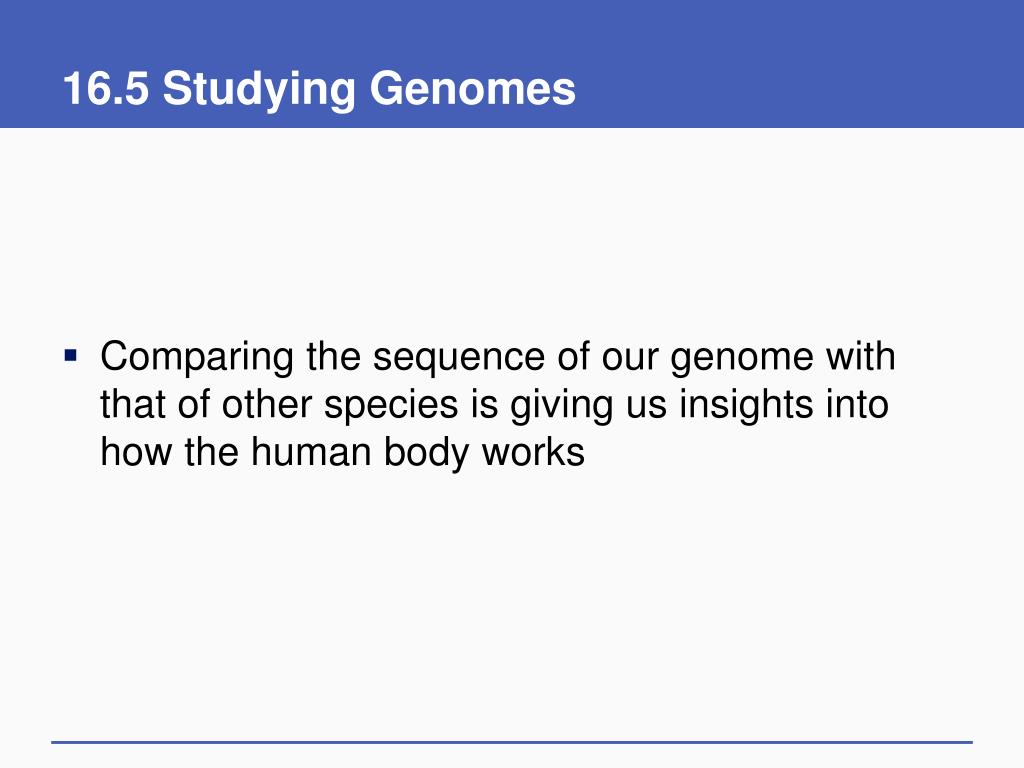Select the slide title '16.5 Studying Genomes'

coord(319,89)
